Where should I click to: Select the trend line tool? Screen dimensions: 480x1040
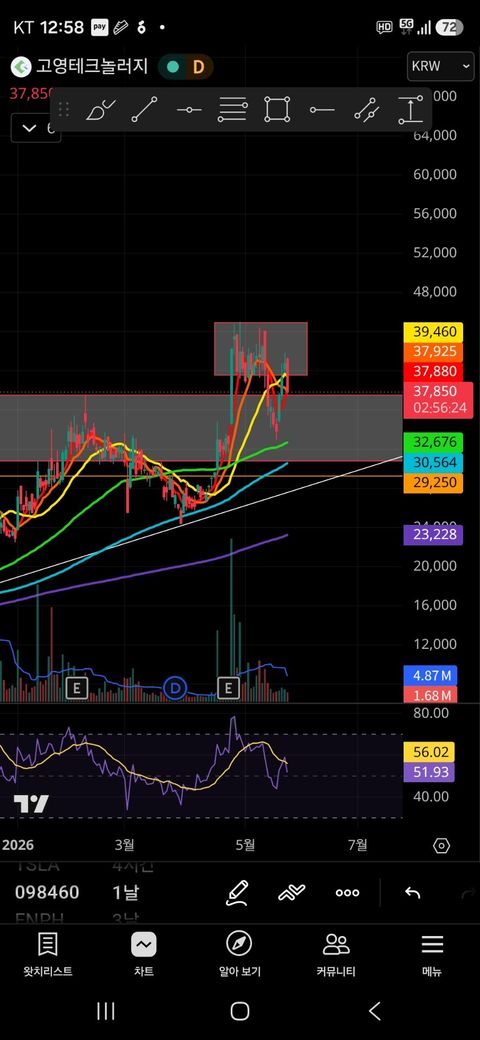145,109
